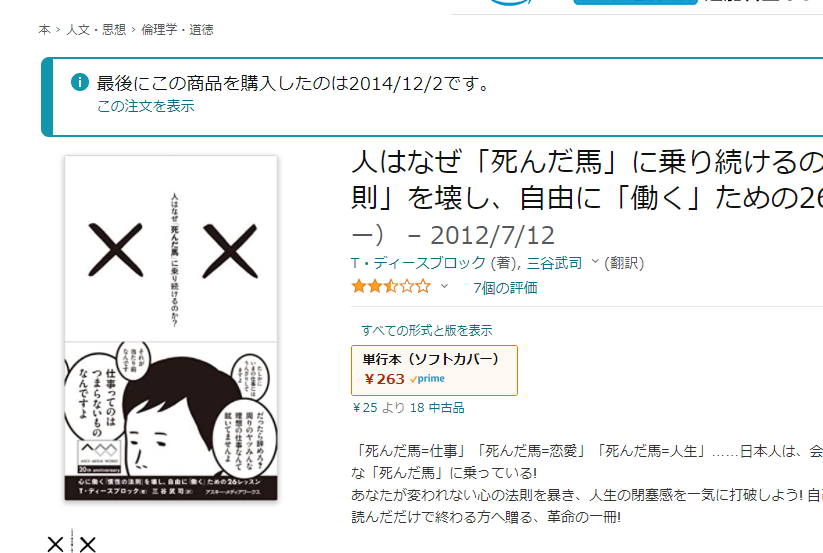Open the star rating graphic
This screenshot has width=823, height=553.
coord(391,286)
